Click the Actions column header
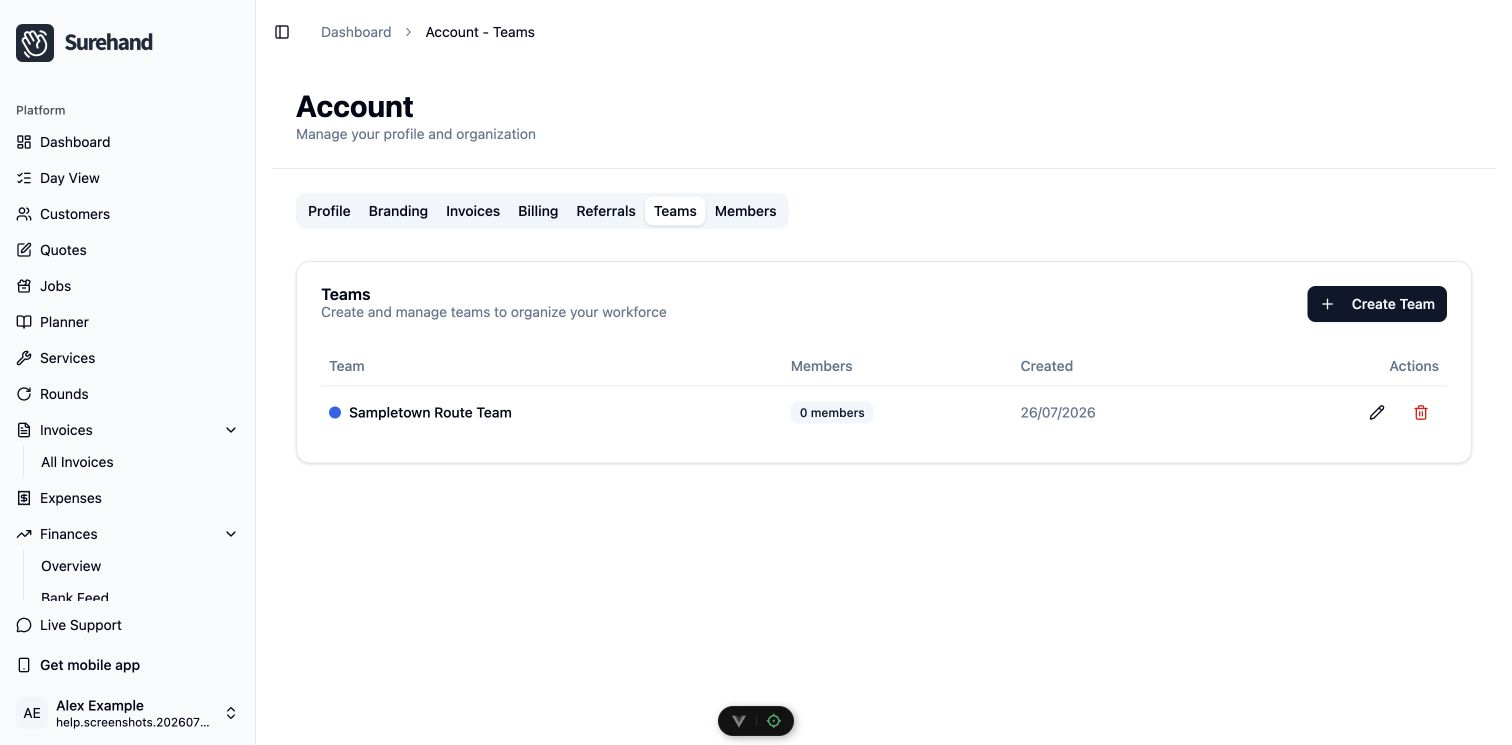Screen dimensions: 1512x745 pos(1414,366)
